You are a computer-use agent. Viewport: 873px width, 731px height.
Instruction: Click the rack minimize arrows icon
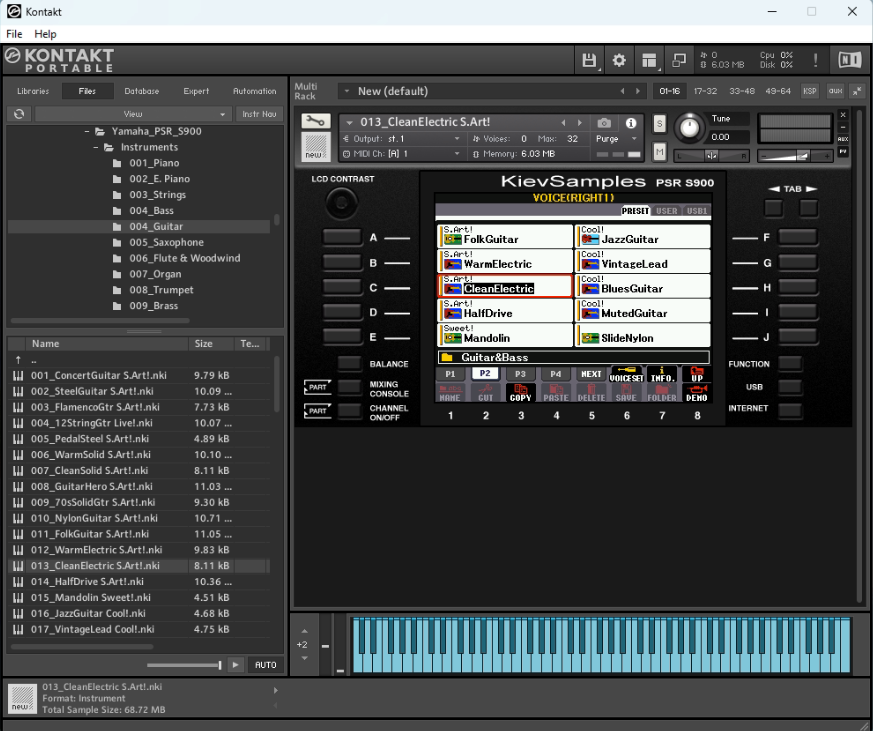click(x=857, y=91)
